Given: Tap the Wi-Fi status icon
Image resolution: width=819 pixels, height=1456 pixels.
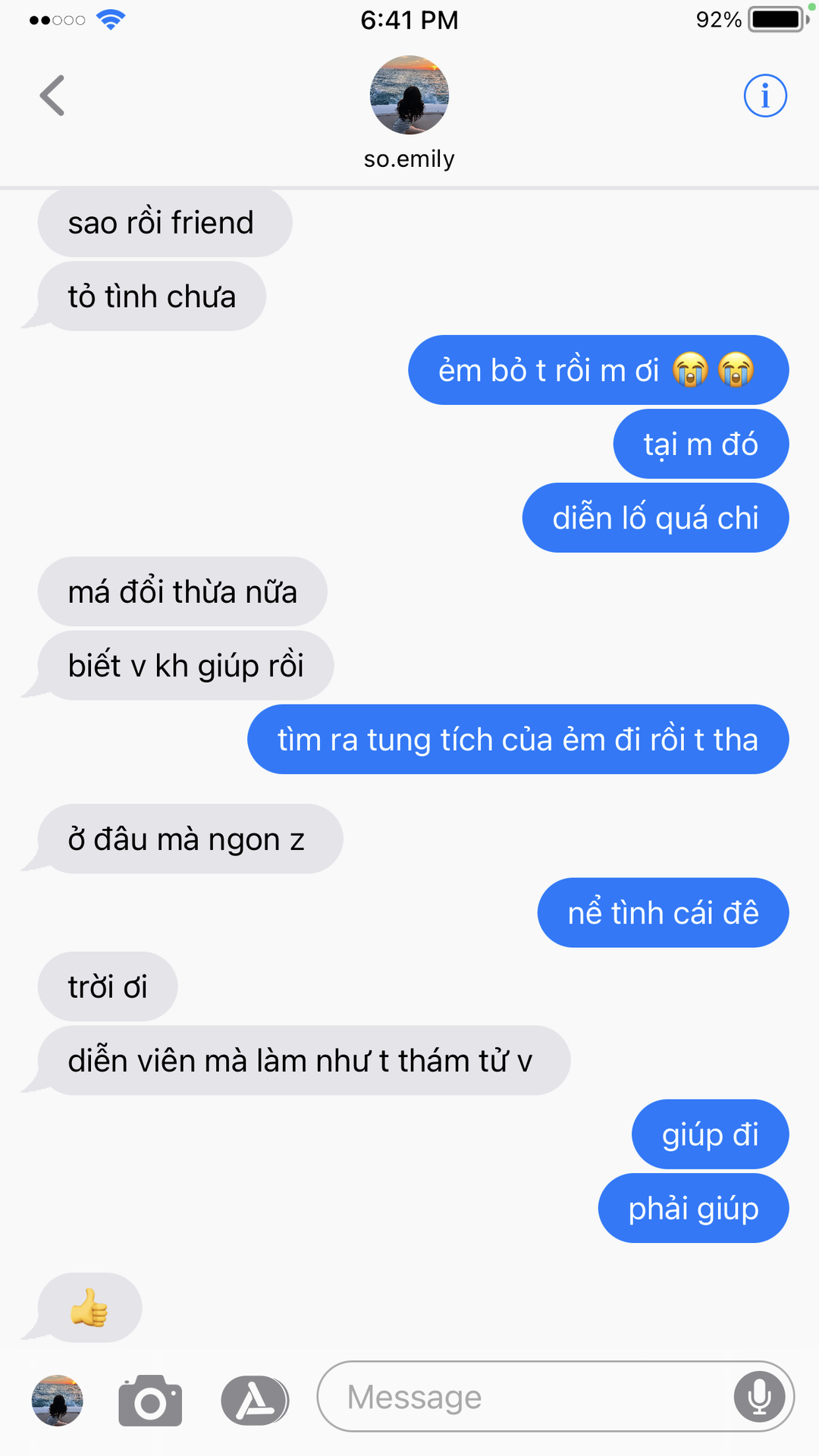Looking at the screenshot, I should click(x=111, y=20).
